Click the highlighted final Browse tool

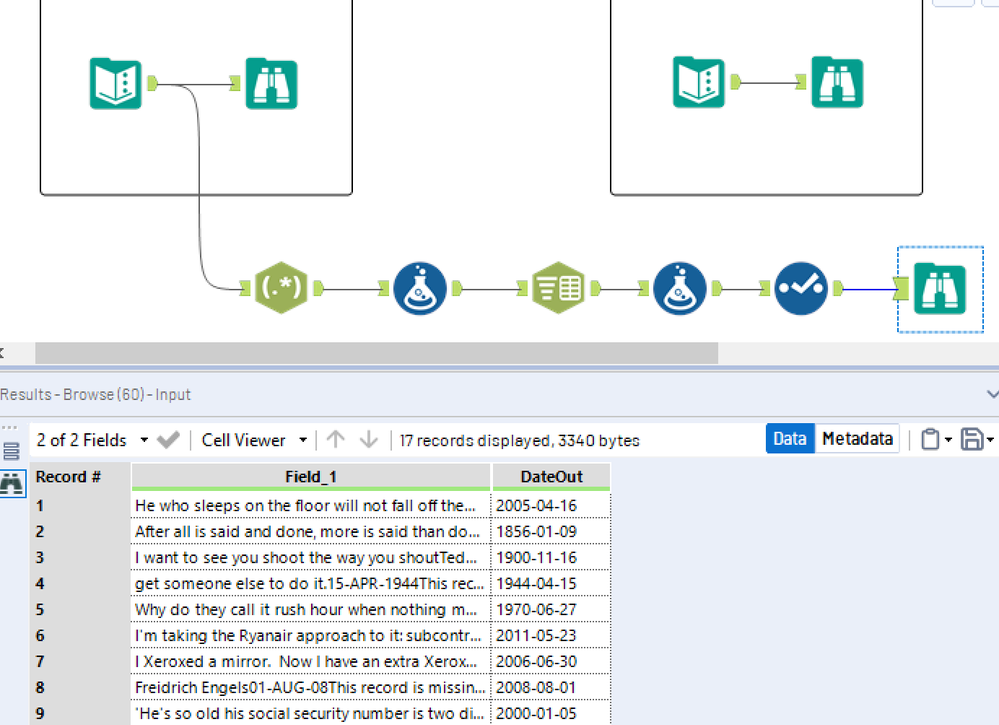pyautogui.click(x=940, y=289)
